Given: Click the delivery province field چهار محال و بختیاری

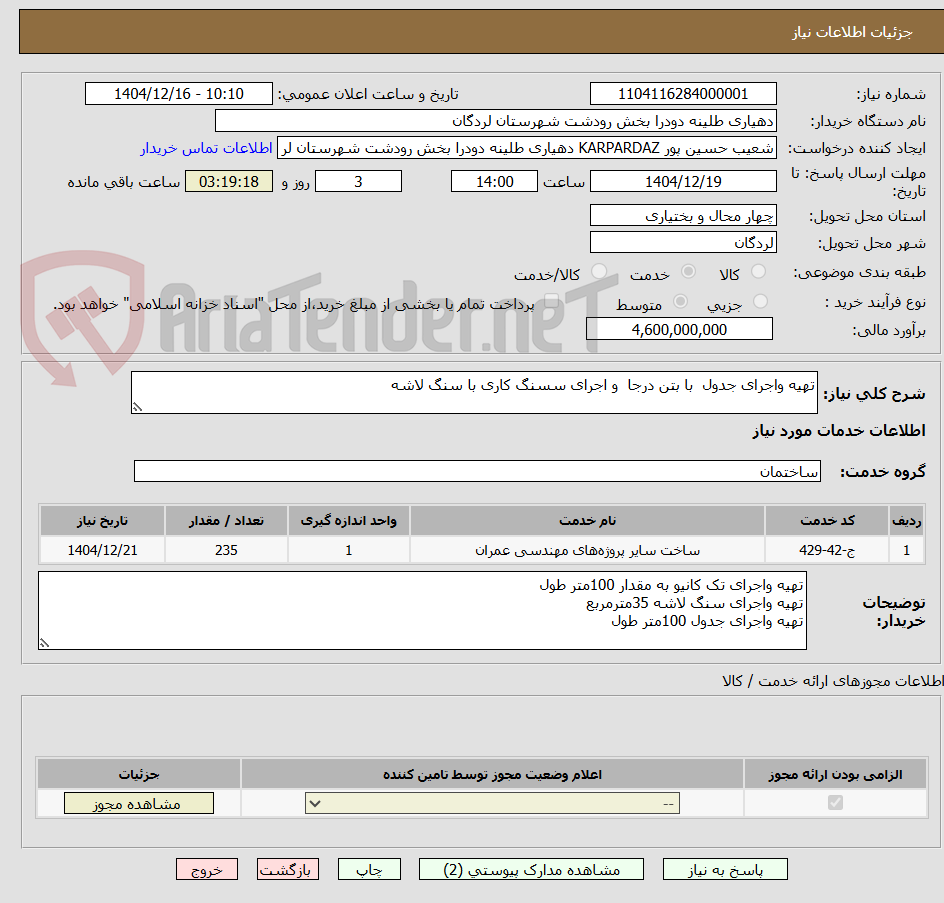Looking at the screenshot, I should tap(683, 216).
